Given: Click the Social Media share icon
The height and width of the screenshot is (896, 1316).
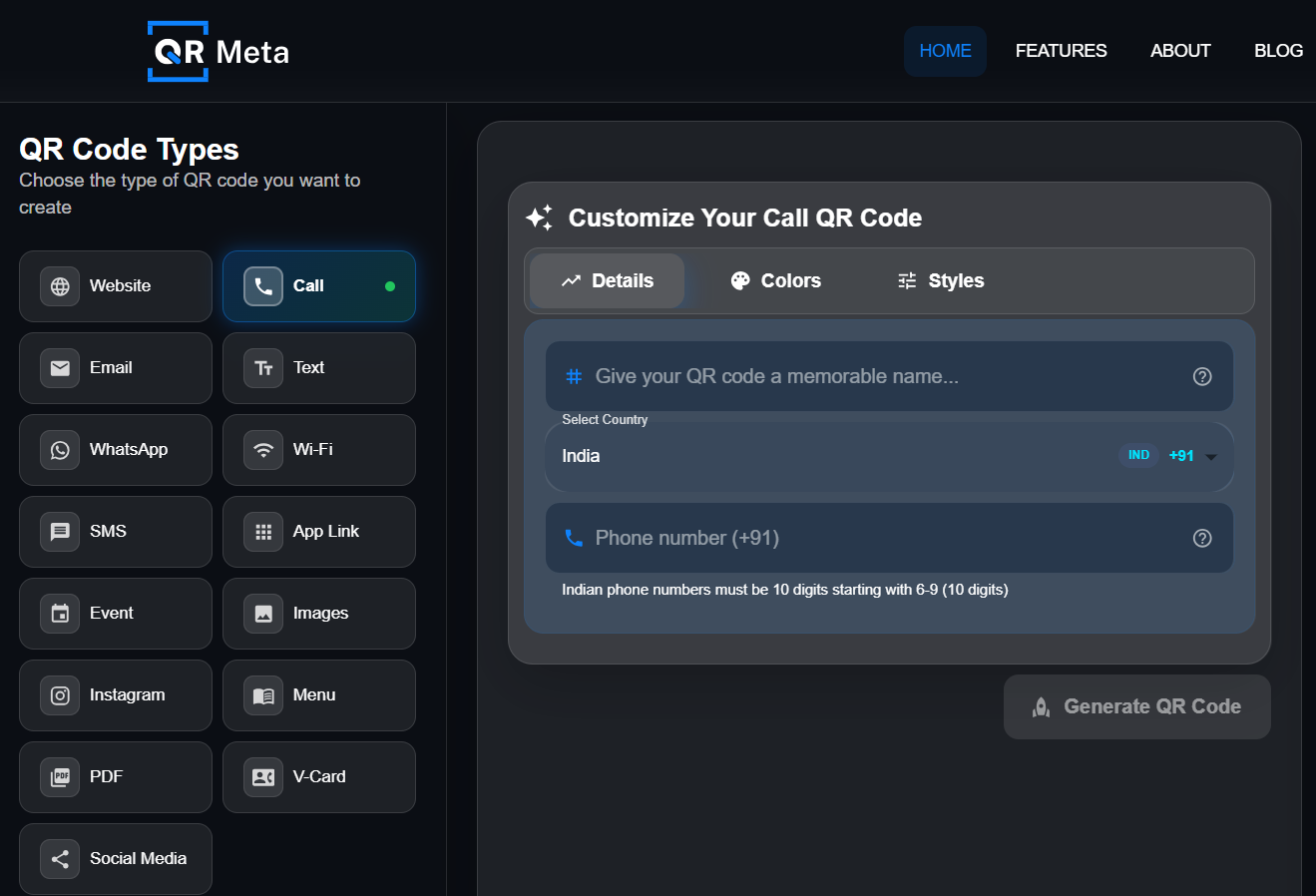Looking at the screenshot, I should coord(60,859).
